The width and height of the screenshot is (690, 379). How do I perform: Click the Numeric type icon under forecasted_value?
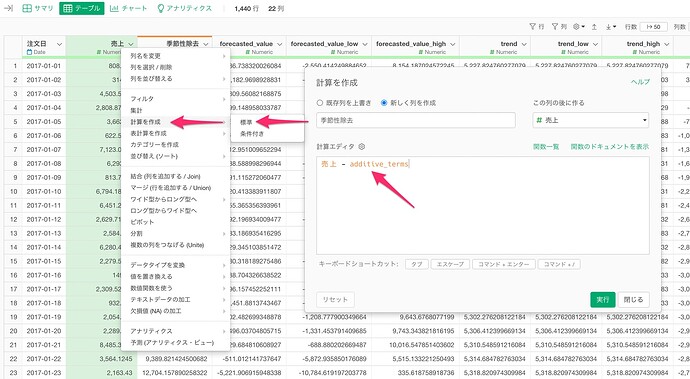(x=248, y=52)
